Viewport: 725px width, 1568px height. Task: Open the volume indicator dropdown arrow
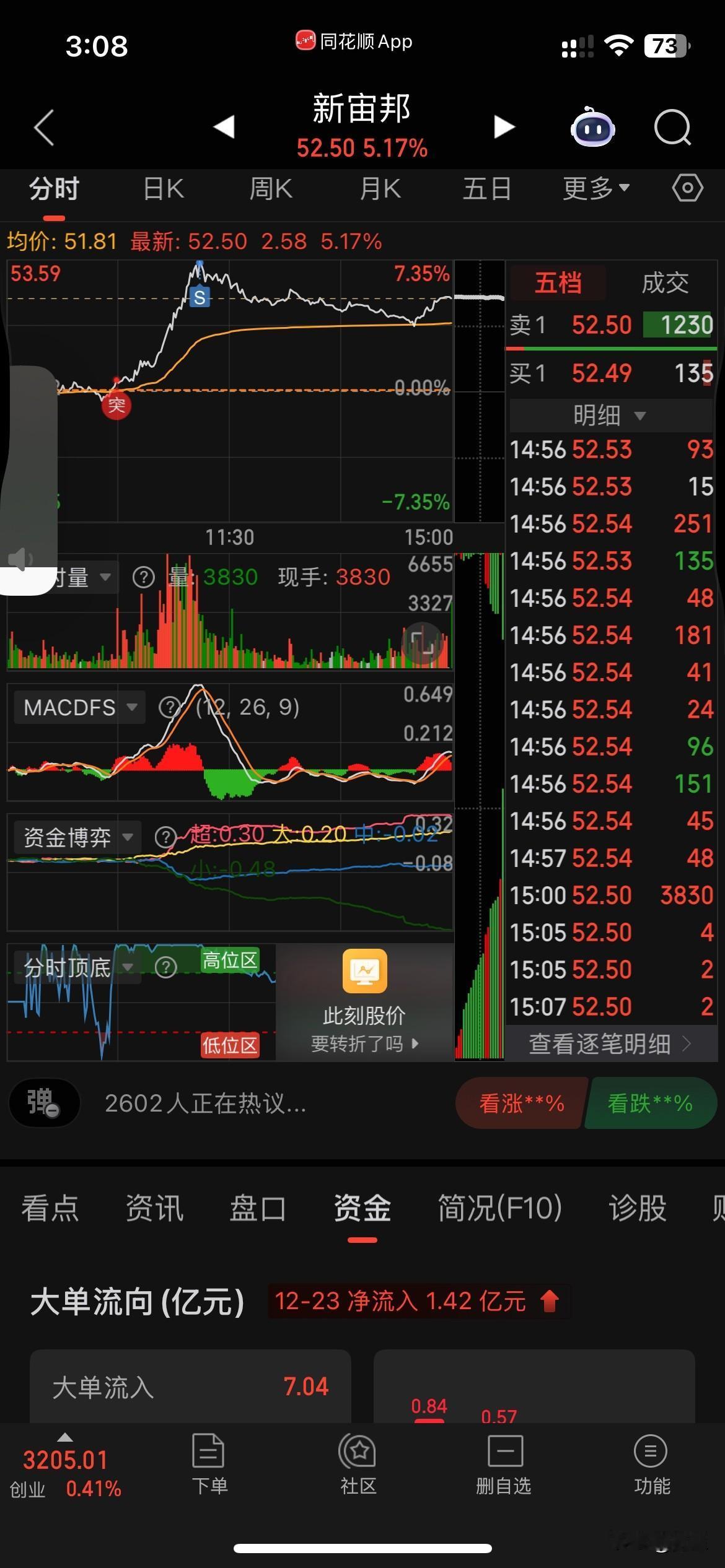105,577
